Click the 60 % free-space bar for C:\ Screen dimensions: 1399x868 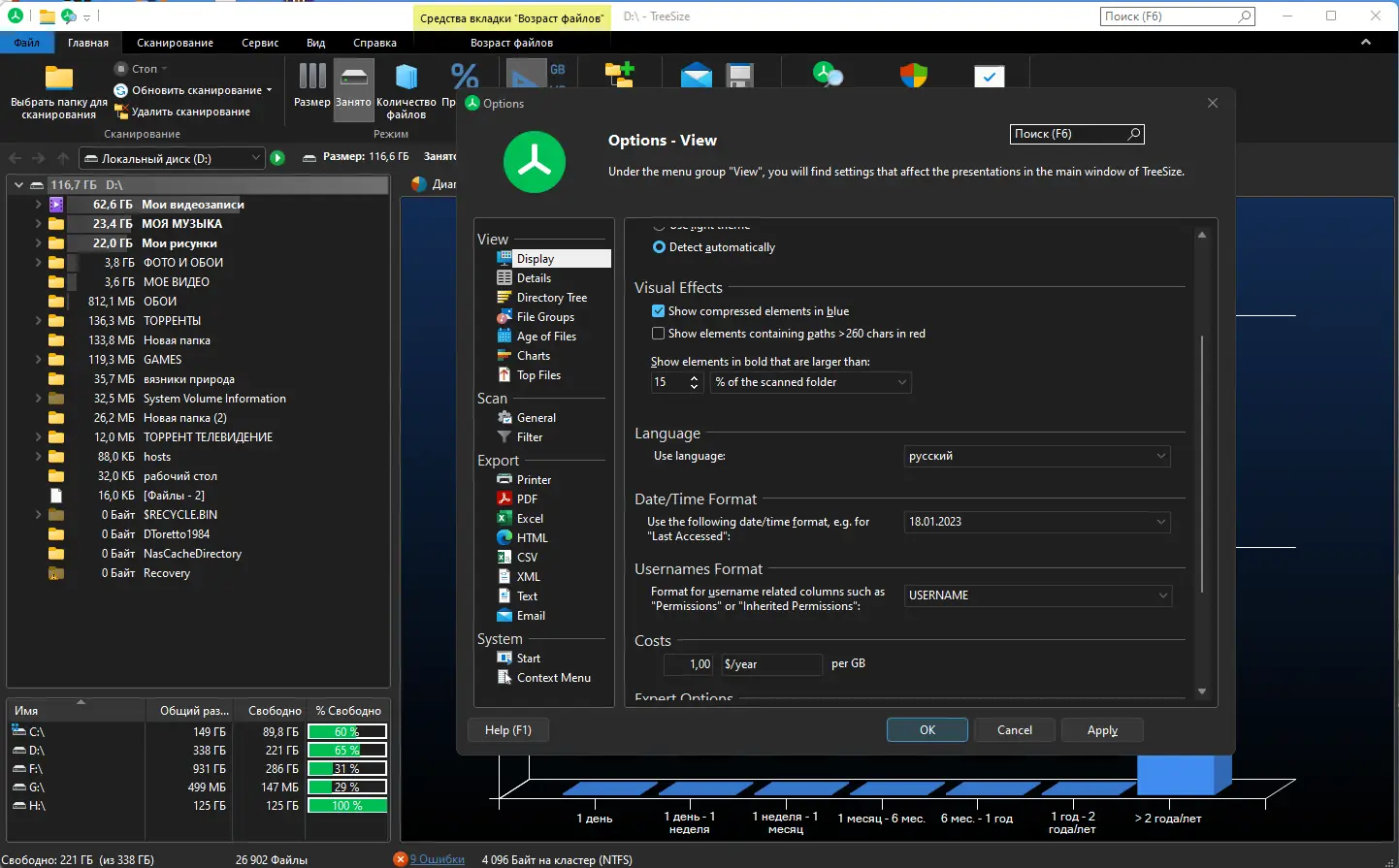click(347, 732)
